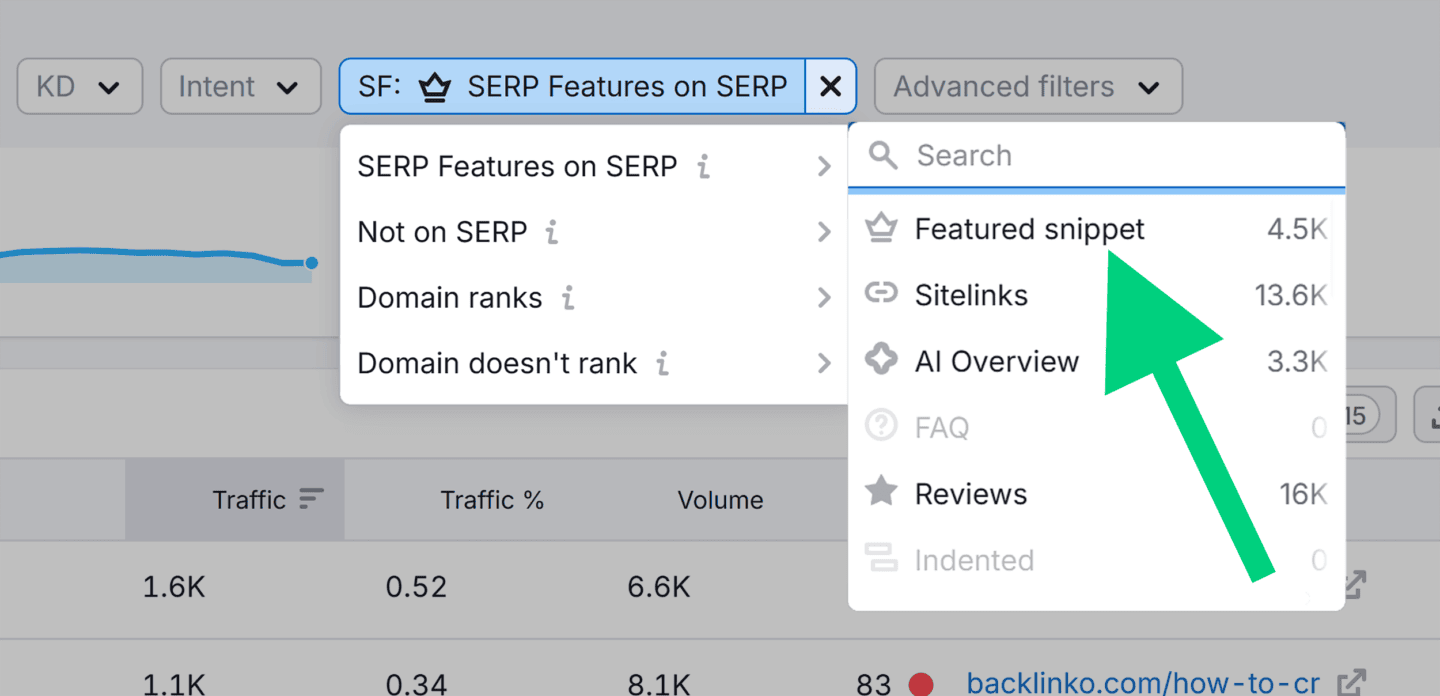This screenshot has width=1440, height=696.
Task: Click the SERP features Search field
Action: coord(1110,155)
